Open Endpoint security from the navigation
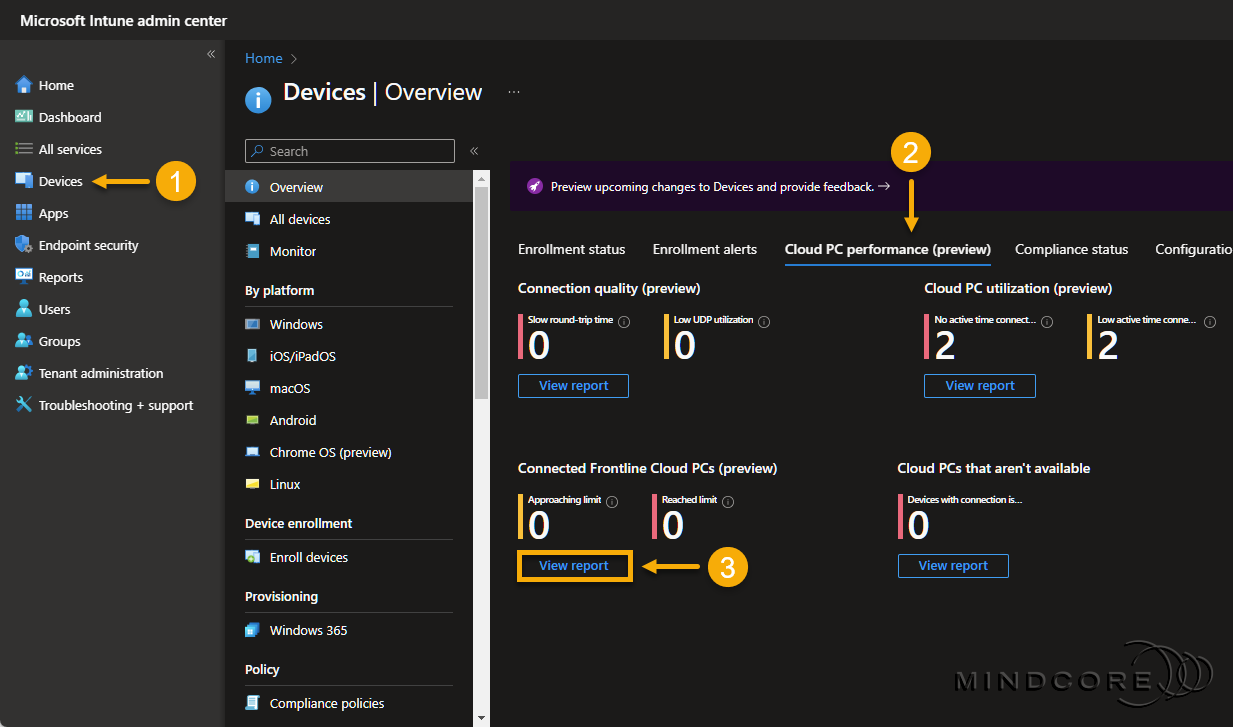Screen dimensions: 1233x727 coord(85,245)
